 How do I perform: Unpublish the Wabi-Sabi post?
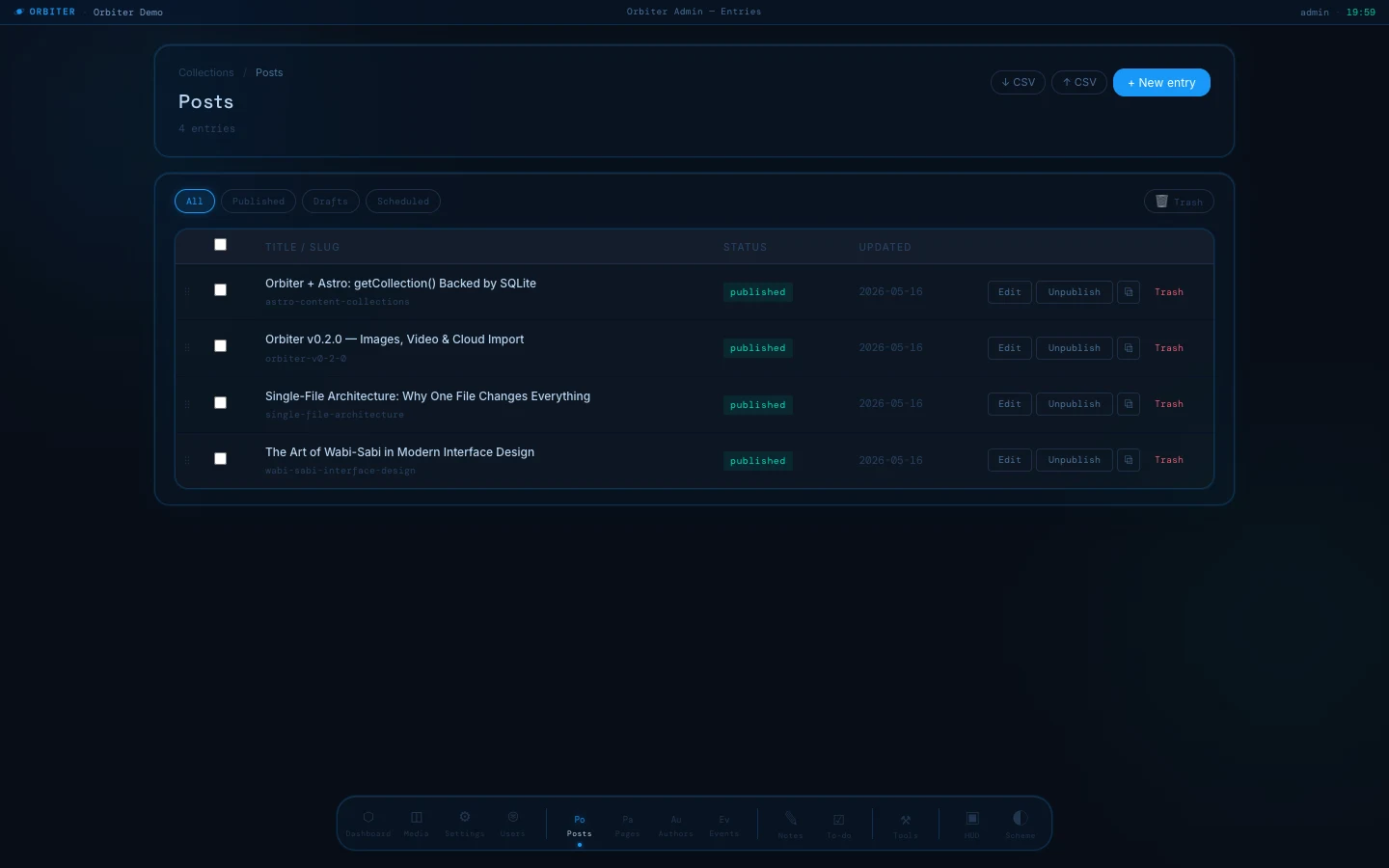click(1075, 460)
